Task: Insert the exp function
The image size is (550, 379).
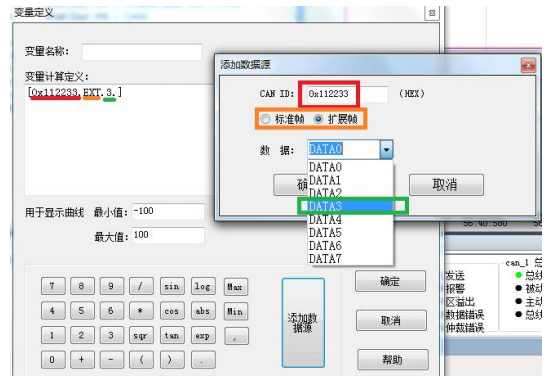Action: click(x=203, y=335)
